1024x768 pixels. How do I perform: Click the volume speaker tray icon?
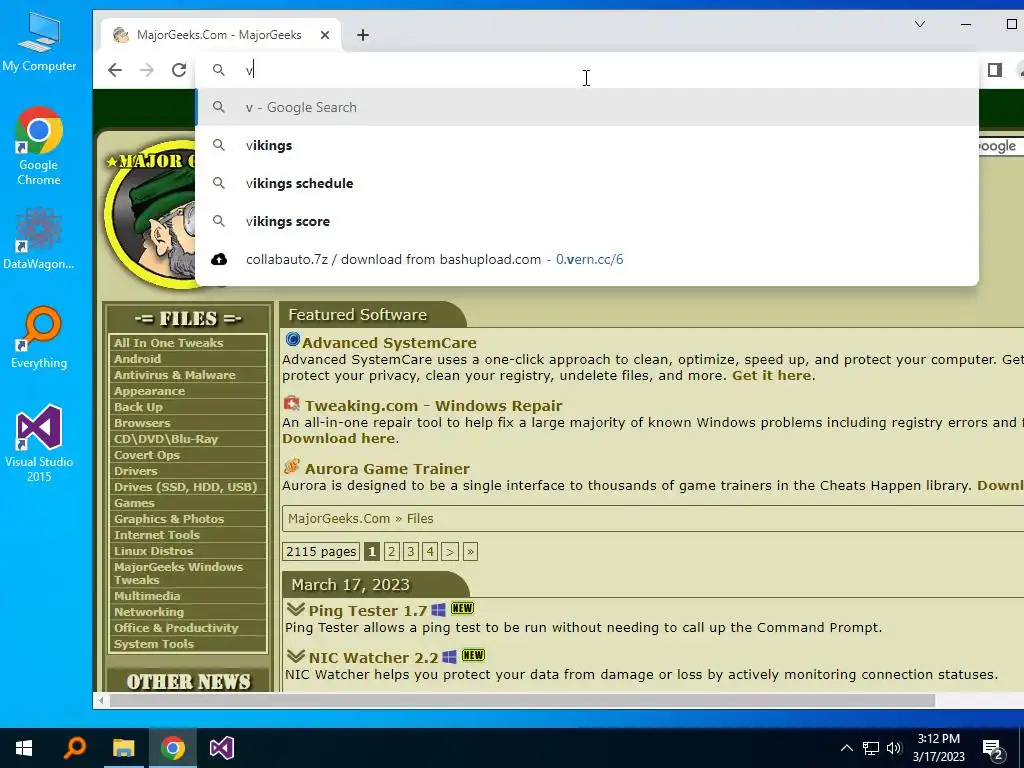point(894,748)
